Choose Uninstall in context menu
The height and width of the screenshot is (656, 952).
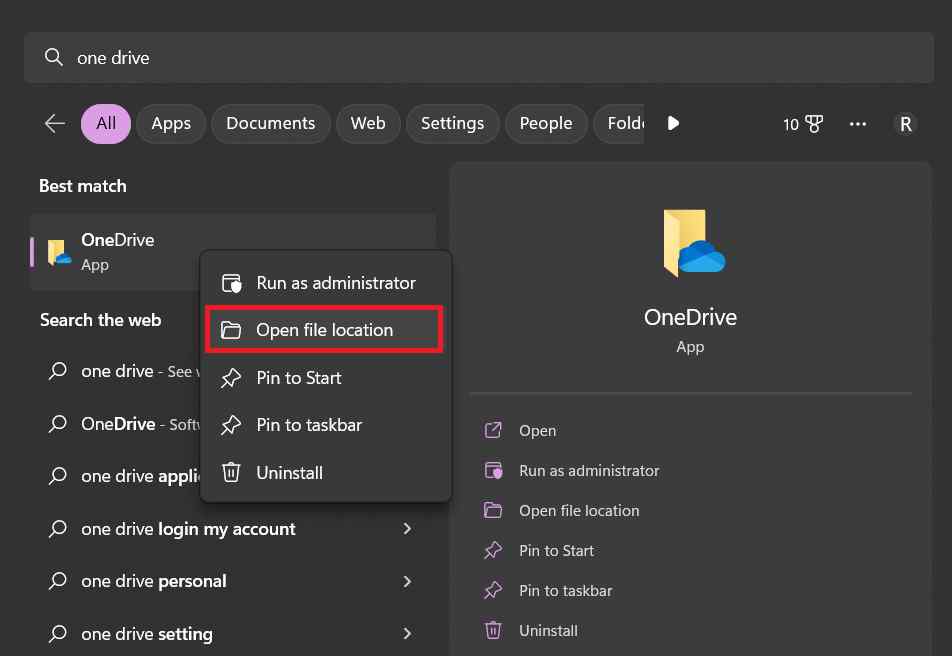click(x=325, y=473)
